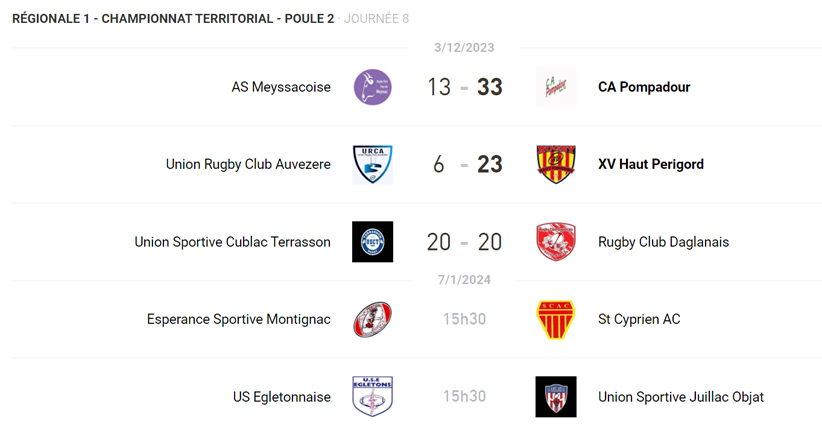Screen dimensions: 822x433
Task: Open the 20 - 20 draw match result
Action: coord(464,242)
